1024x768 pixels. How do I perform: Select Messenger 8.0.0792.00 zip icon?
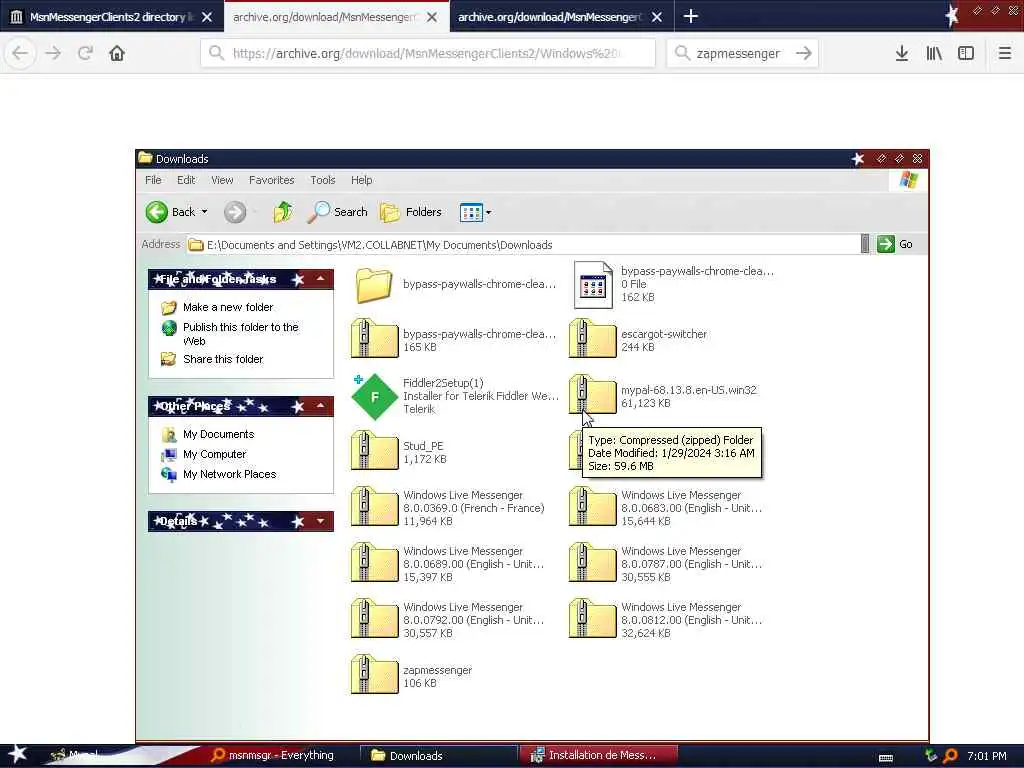tap(374, 618)
